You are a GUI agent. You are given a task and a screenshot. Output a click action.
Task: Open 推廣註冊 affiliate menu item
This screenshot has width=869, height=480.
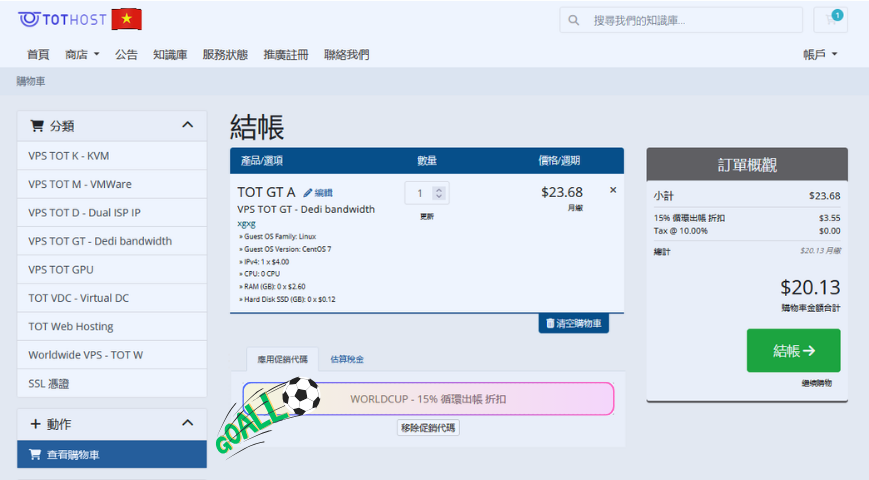click(286, 54)
